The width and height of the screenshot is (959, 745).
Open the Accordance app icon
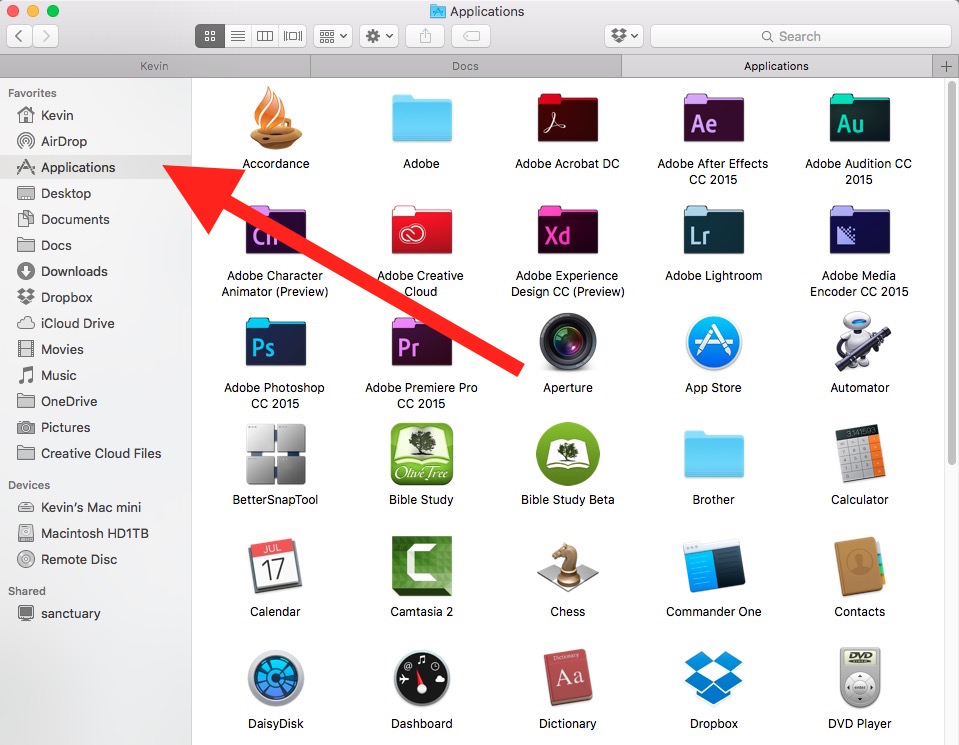(275, 119)
